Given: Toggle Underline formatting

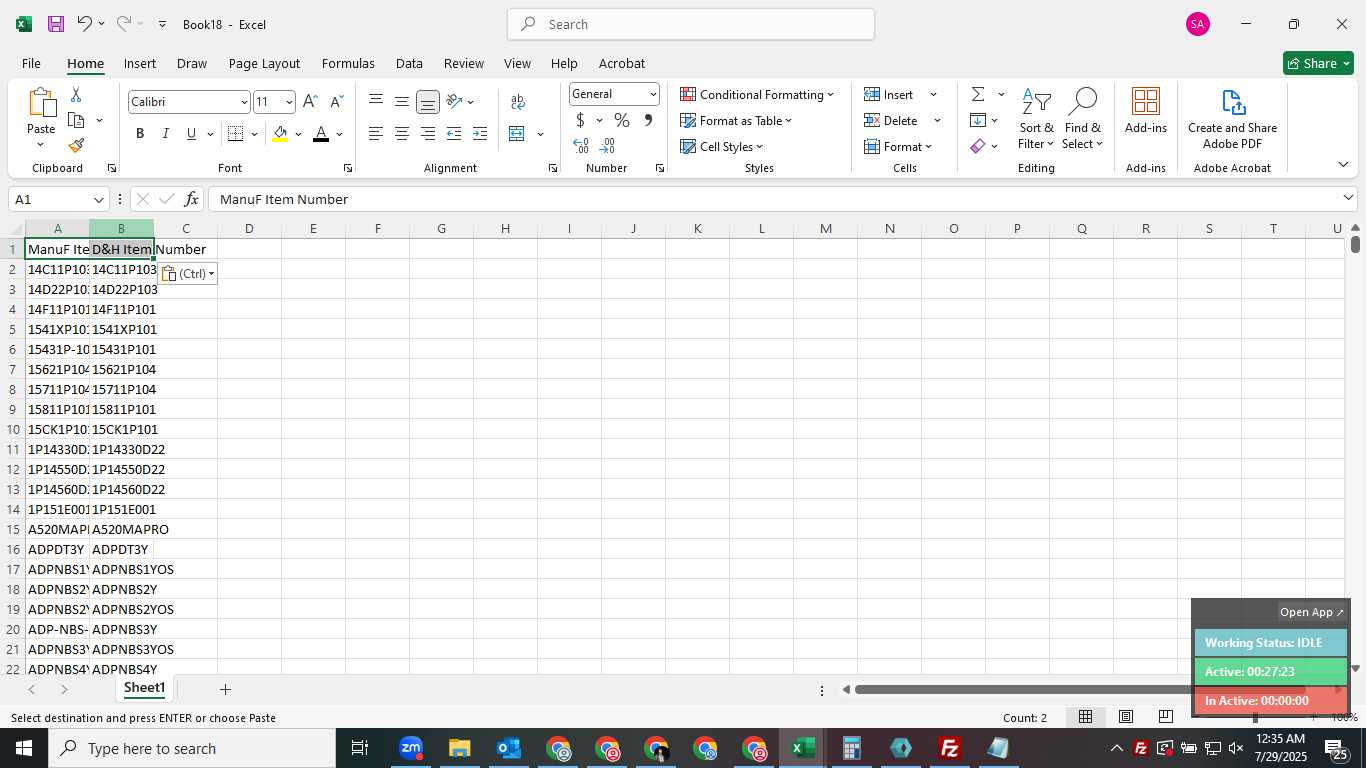Looking at the screenshot, I should [191, 134].
